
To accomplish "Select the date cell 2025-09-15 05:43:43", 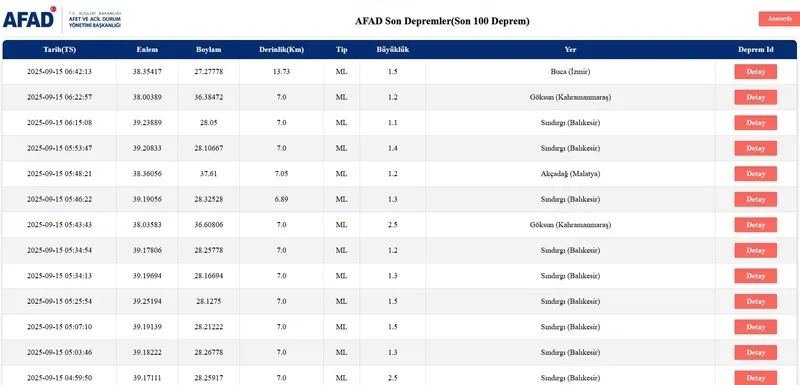I will [x=60, y=224].
